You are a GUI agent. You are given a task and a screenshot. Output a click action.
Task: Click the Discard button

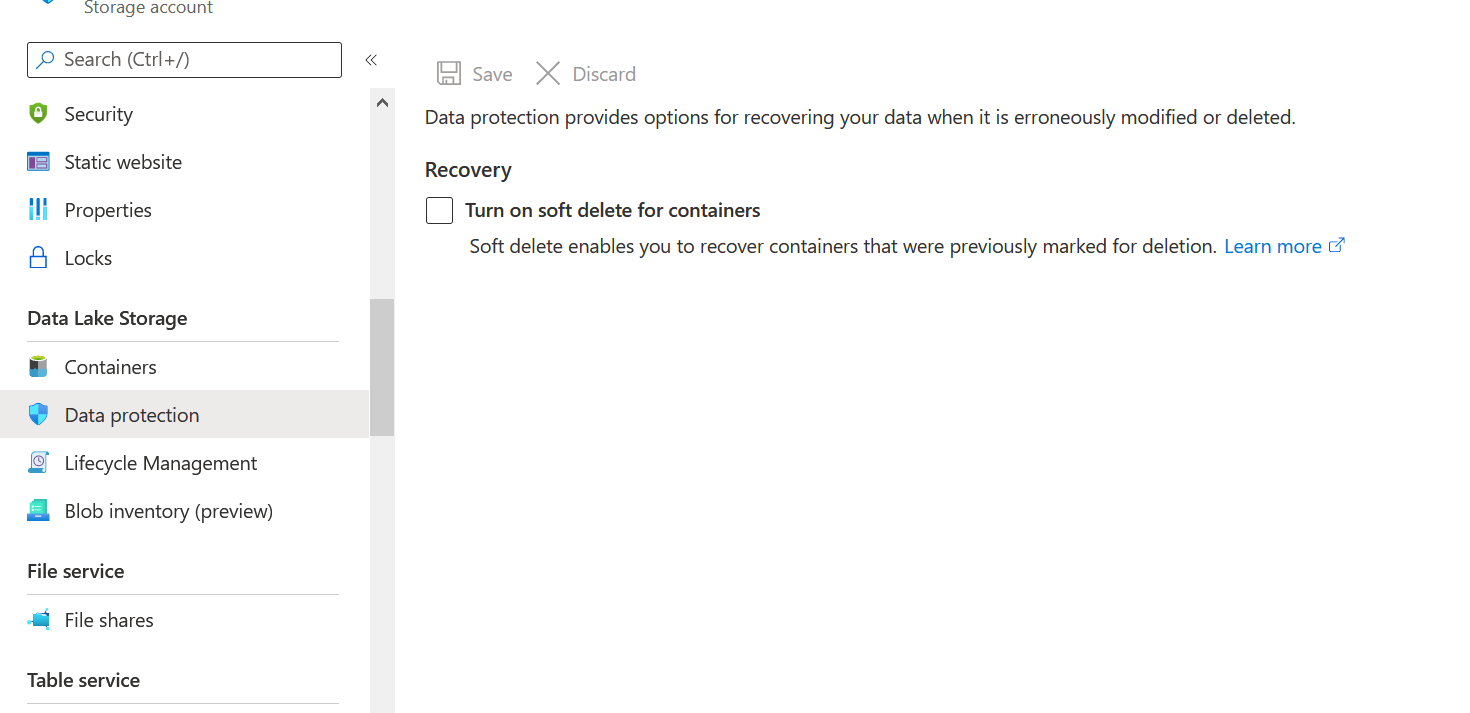[585, 73]
